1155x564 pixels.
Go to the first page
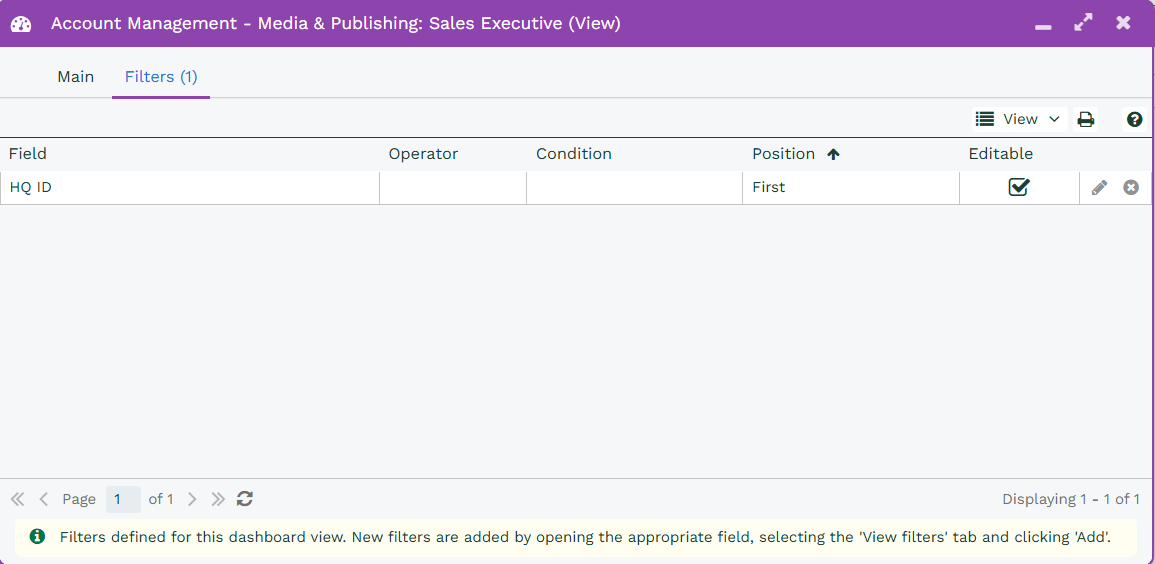click(x=18, y=498)
